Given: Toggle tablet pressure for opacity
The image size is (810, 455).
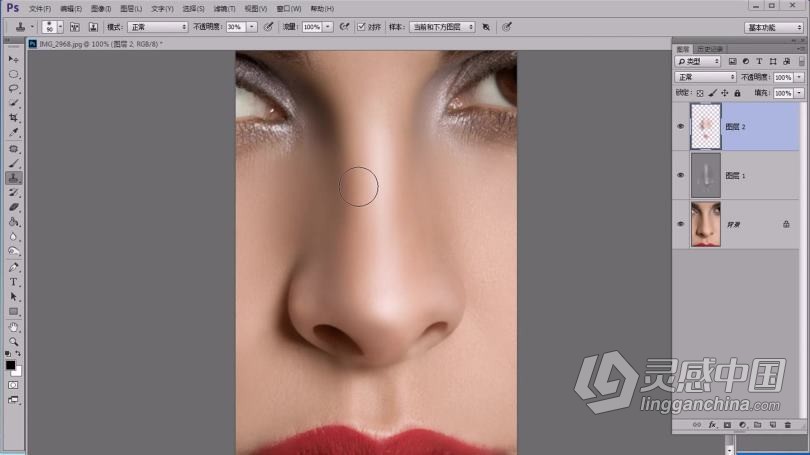Looking at the screenshot, I should tap(268, 27).
